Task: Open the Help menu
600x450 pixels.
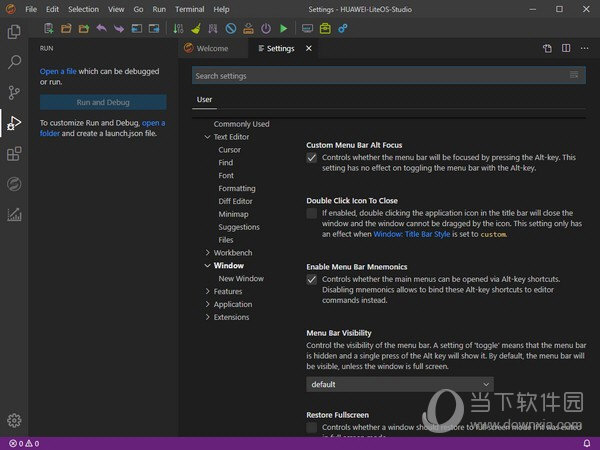Action: [221, 9]
